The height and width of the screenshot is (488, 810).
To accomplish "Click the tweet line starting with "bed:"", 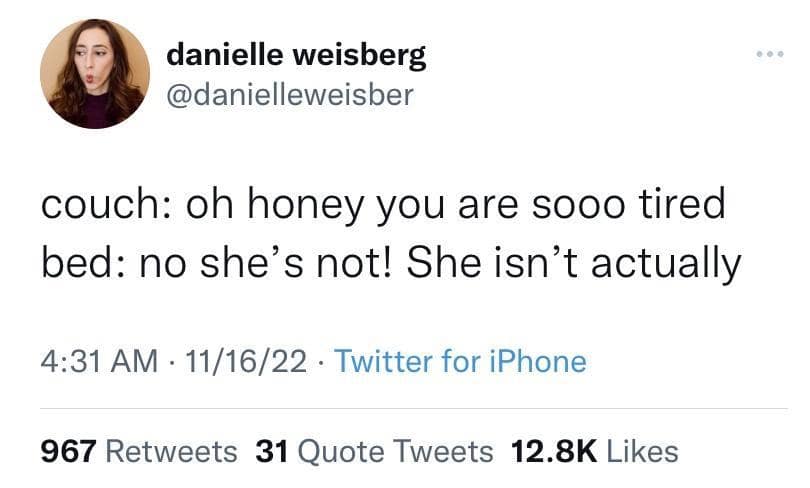I will coord(391,264).
